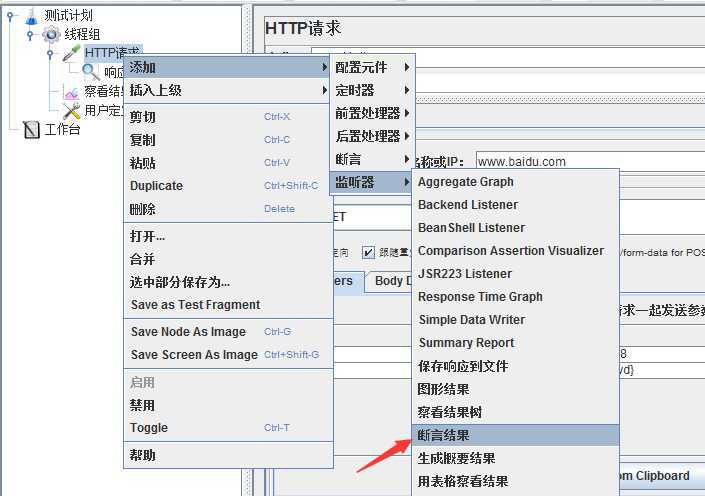Add 生成概要结果 listener

point(515,458)
